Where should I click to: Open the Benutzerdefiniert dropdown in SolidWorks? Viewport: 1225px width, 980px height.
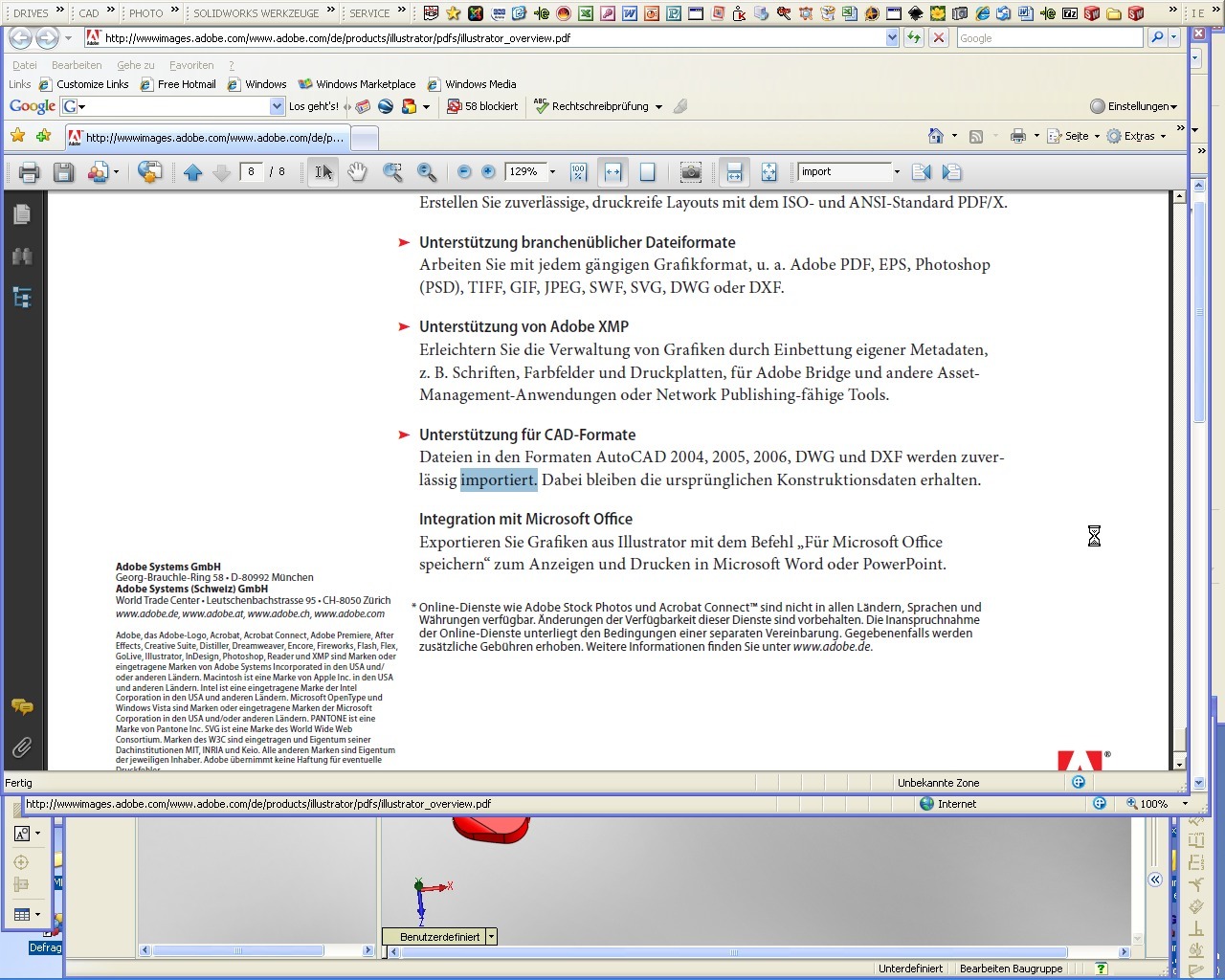491,937
